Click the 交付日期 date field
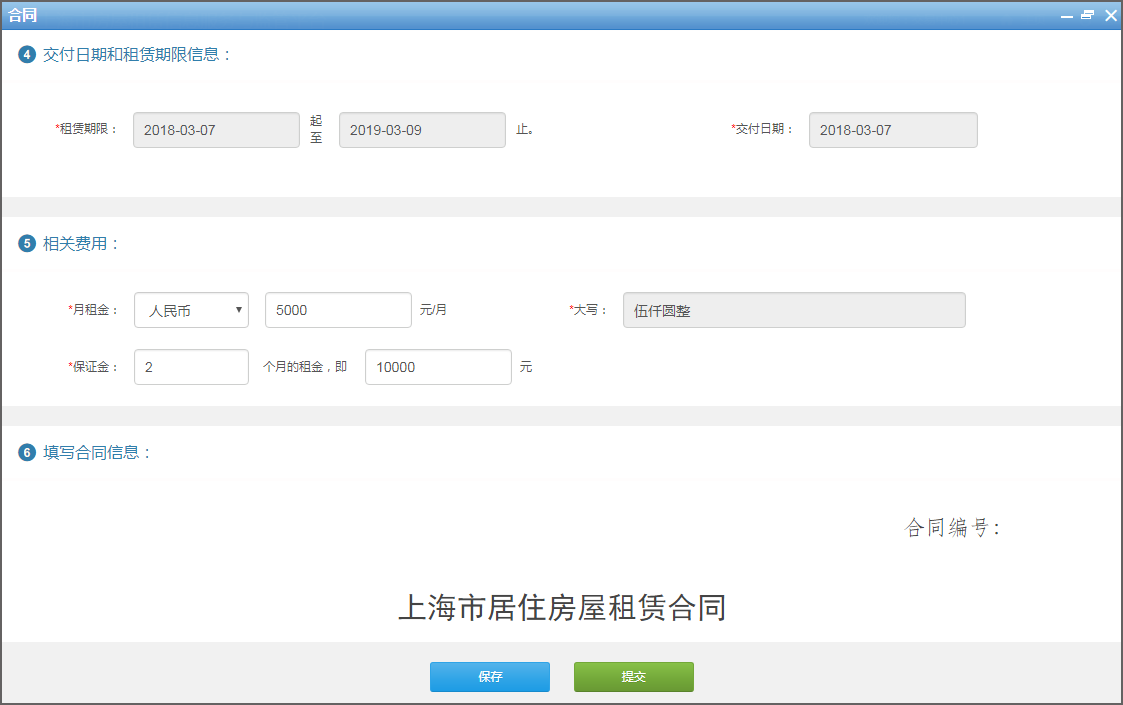Screen dimensions: 1123x705 click(x=893, y=130)
